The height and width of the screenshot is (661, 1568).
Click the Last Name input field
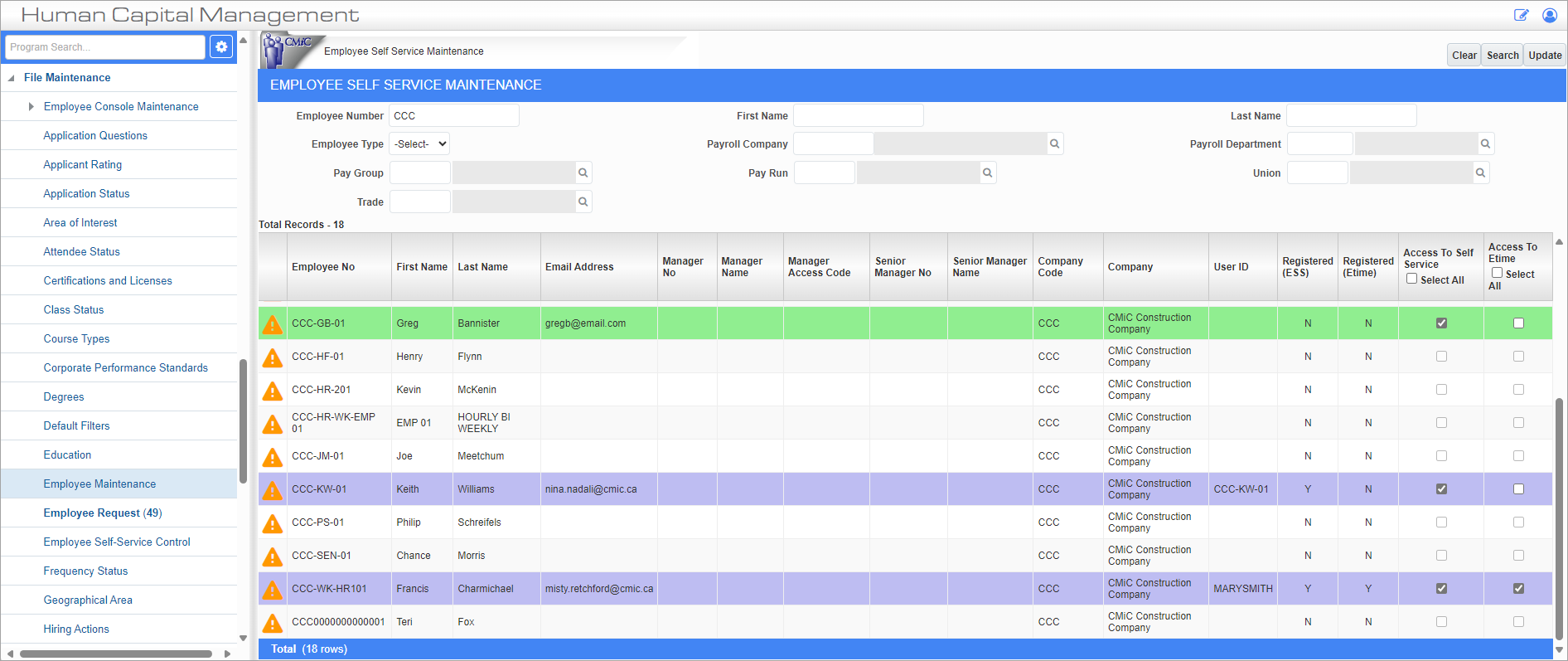pyautogui.click(x=1351, y=116)
